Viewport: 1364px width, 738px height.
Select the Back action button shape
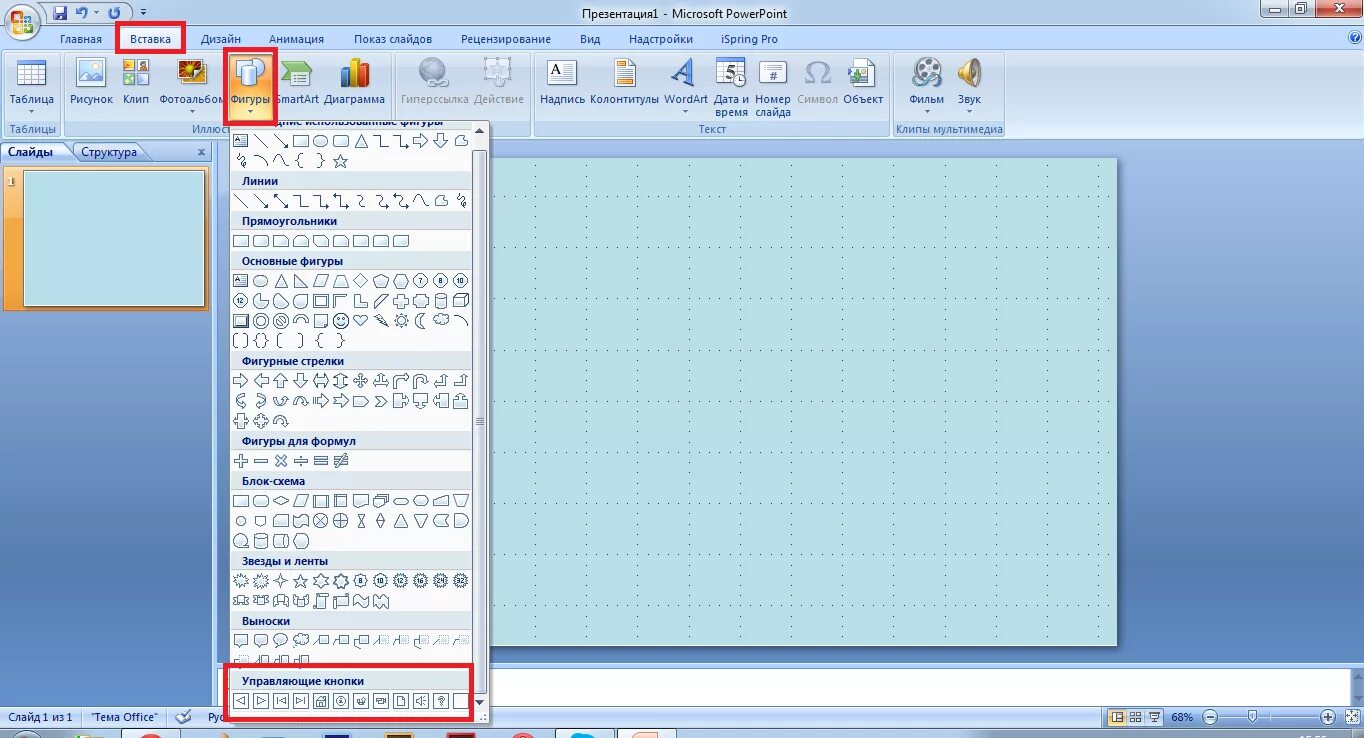pos(241,701)
